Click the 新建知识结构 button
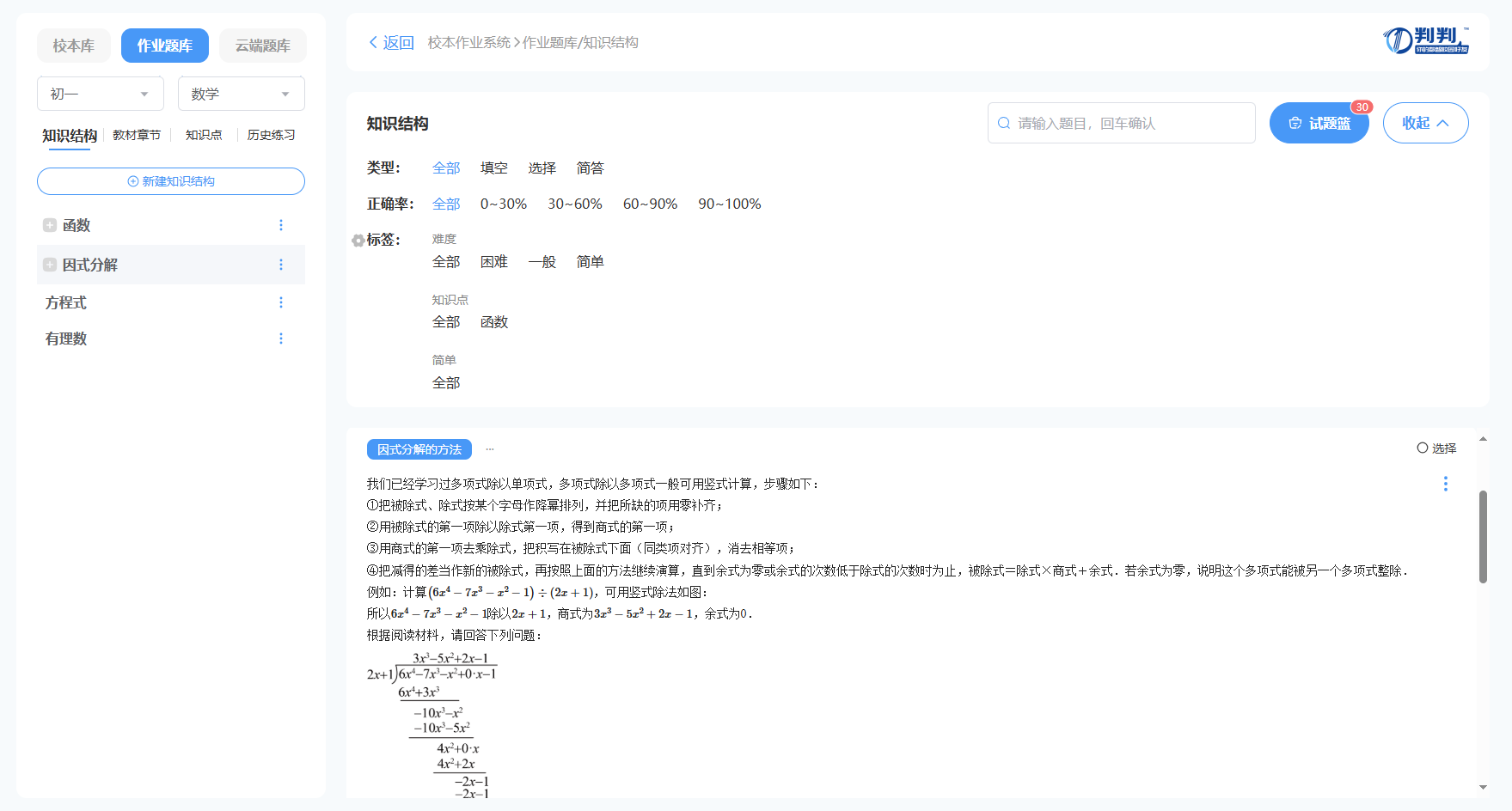 tap(170, 181)
